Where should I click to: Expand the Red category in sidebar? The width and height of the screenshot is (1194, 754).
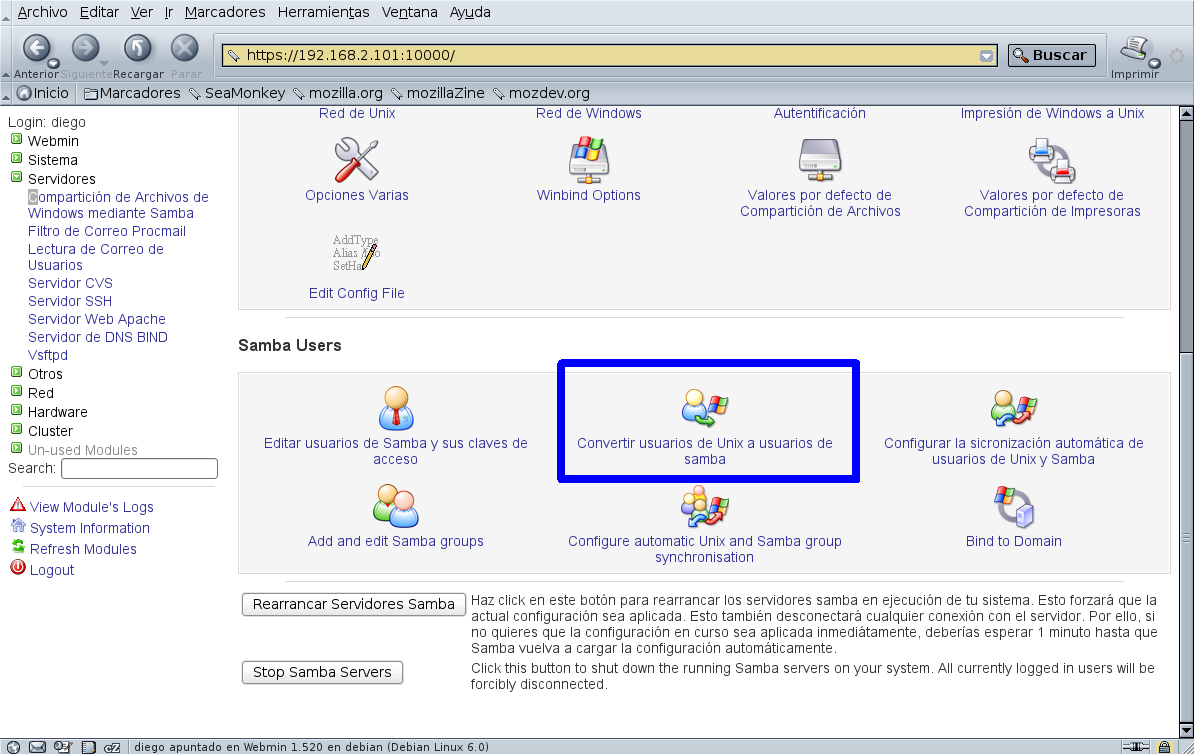tap(17, 391)
